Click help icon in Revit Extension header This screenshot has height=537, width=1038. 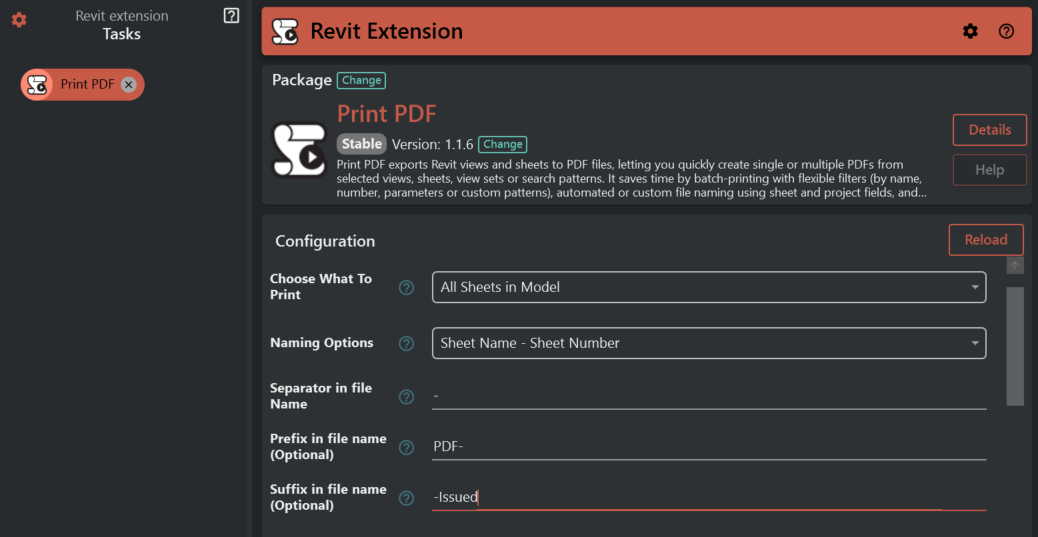[x=1006, y=31]
